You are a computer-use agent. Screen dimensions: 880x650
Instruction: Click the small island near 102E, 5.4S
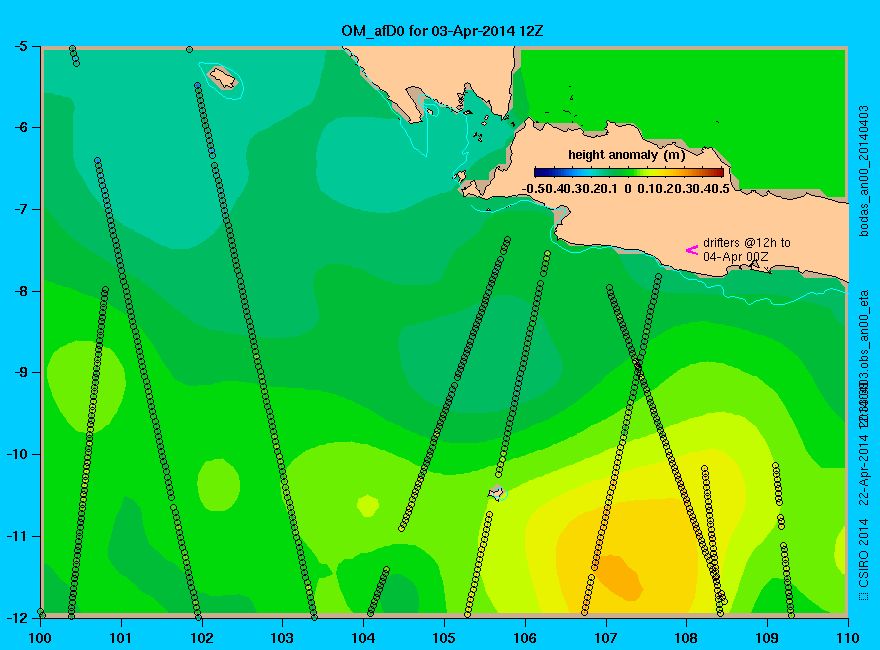(x=222, y=77)
